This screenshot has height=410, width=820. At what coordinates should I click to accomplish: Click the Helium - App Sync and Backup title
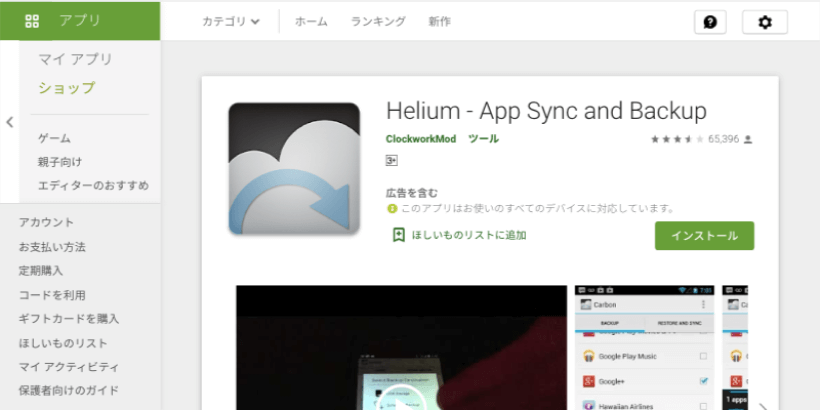[546, 111]
